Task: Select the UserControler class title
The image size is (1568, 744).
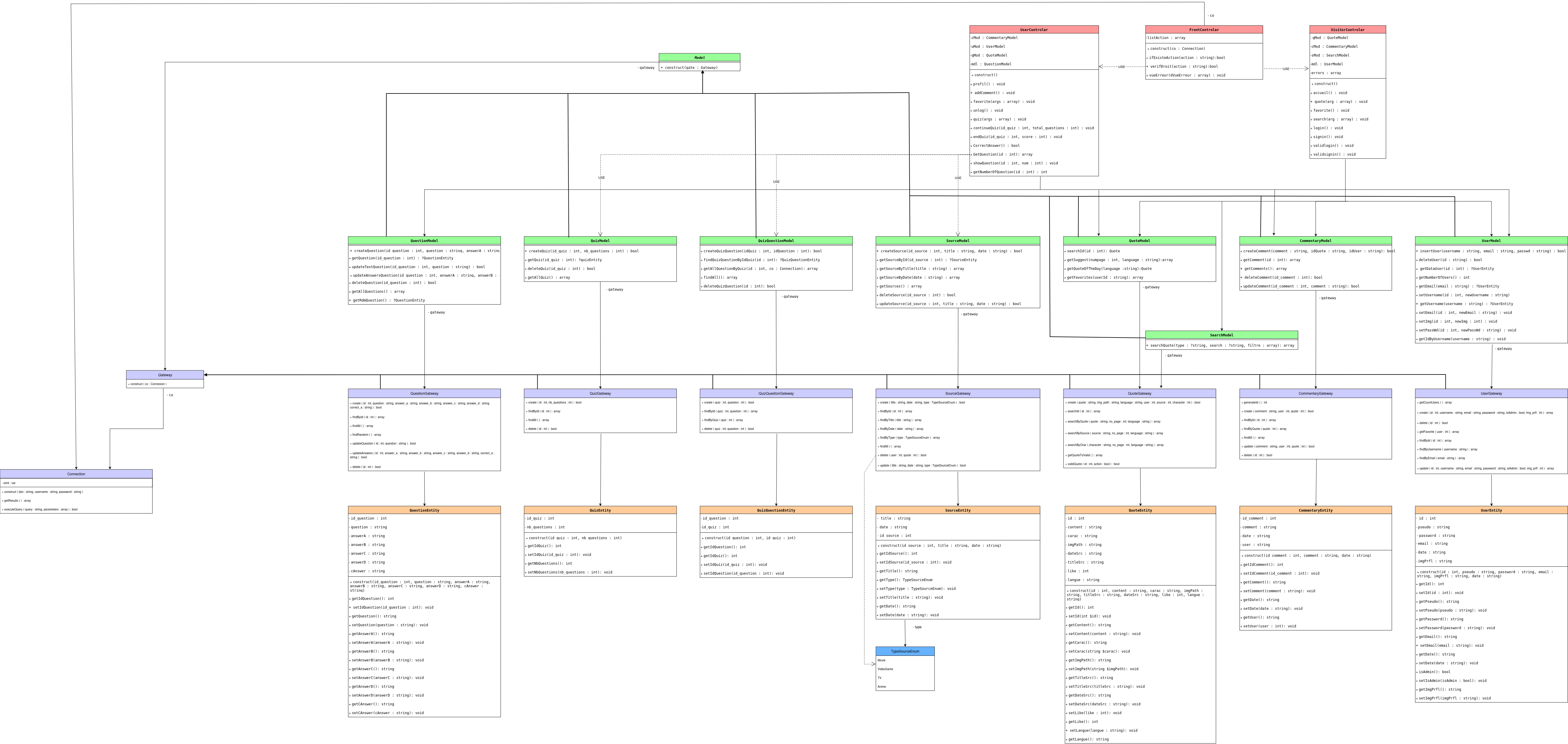Action: (x=1034, y=29)
